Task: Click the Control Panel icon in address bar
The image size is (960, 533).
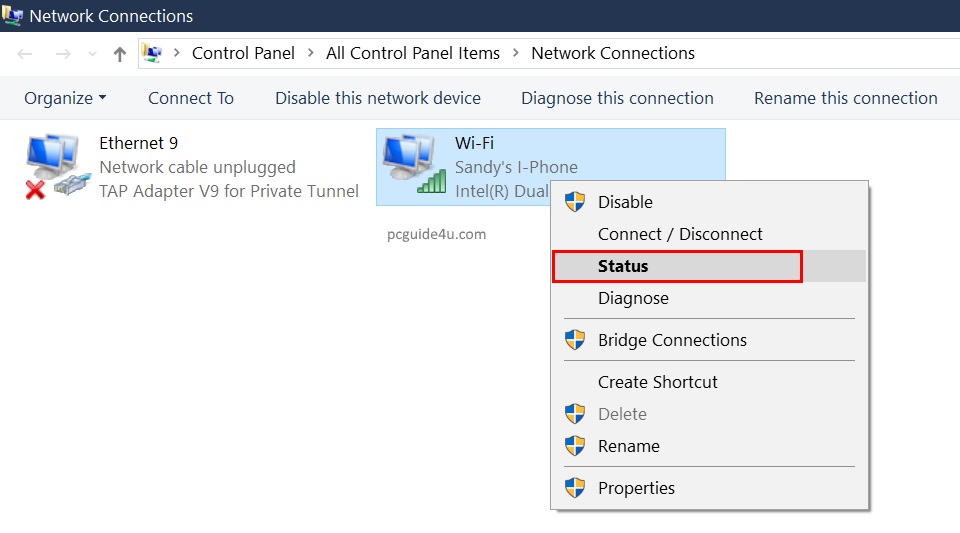Action: pyautogui.click(x=152, y=53)
